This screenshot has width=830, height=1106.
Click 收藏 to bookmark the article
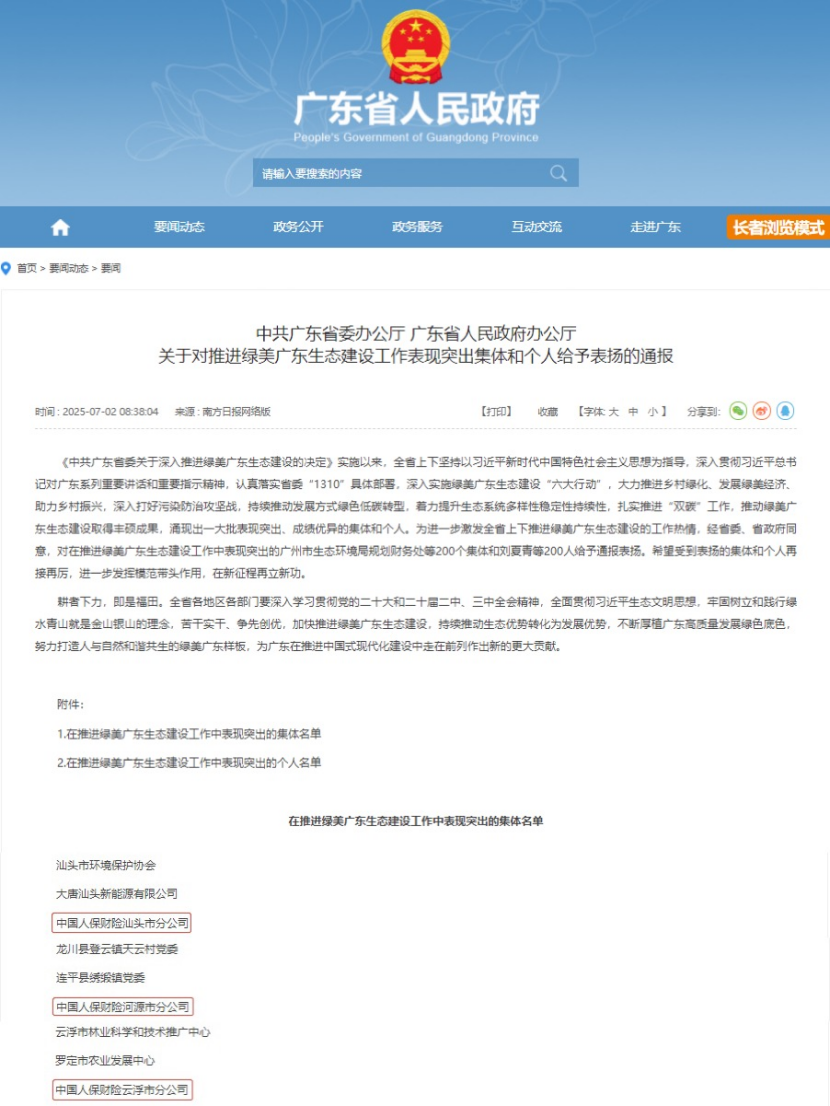547,412
